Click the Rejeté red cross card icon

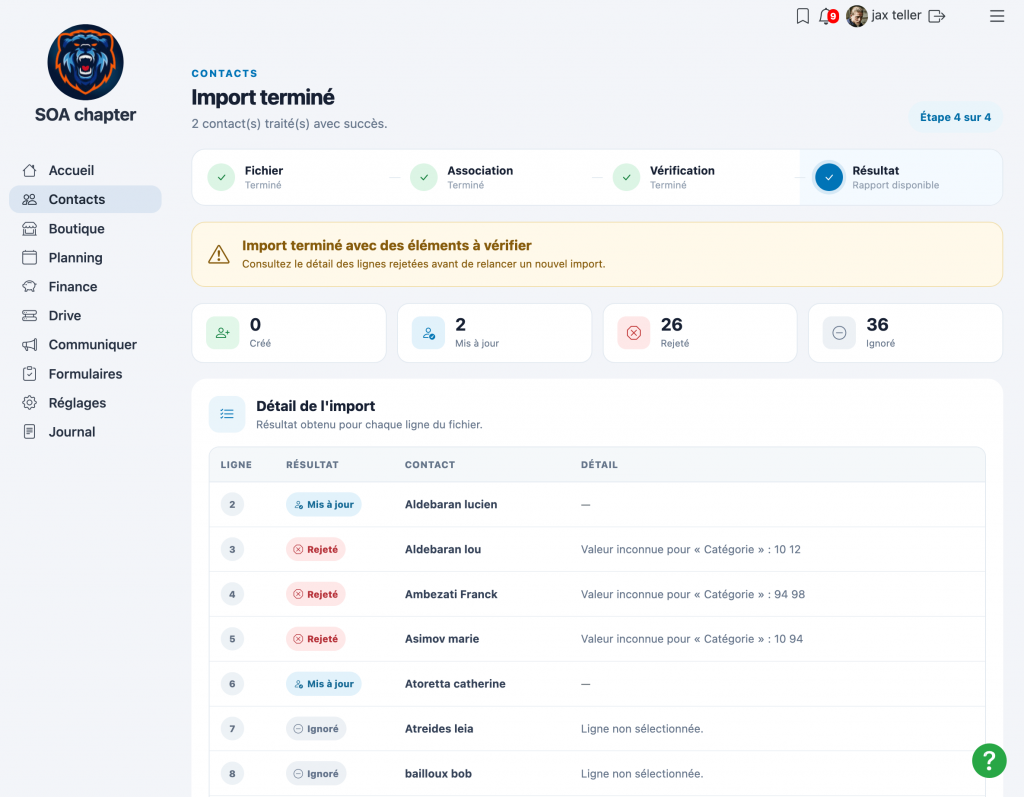(x=633, y=333)
